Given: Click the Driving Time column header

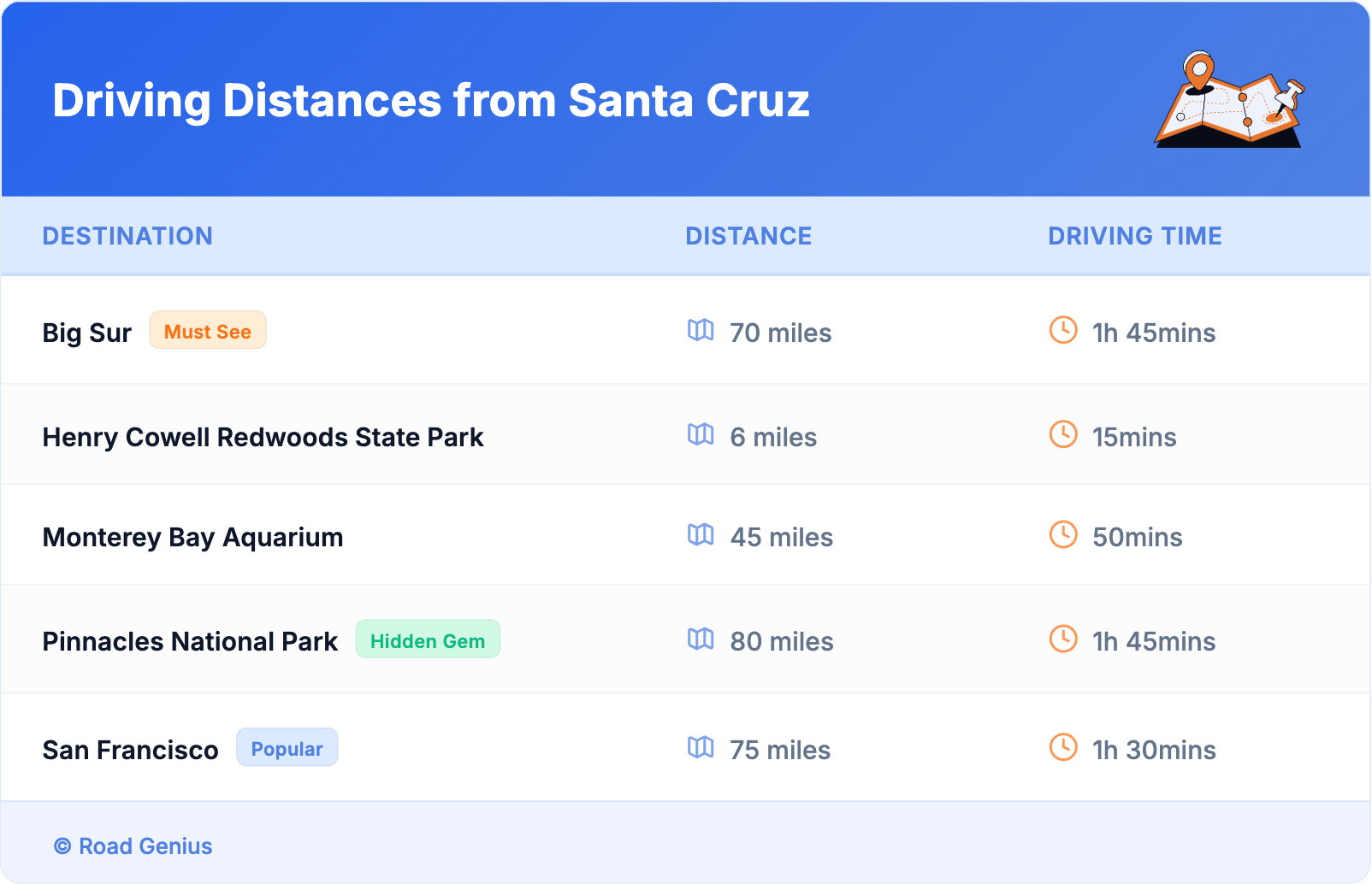Looking at the screenshot, I should [1135, 236].
